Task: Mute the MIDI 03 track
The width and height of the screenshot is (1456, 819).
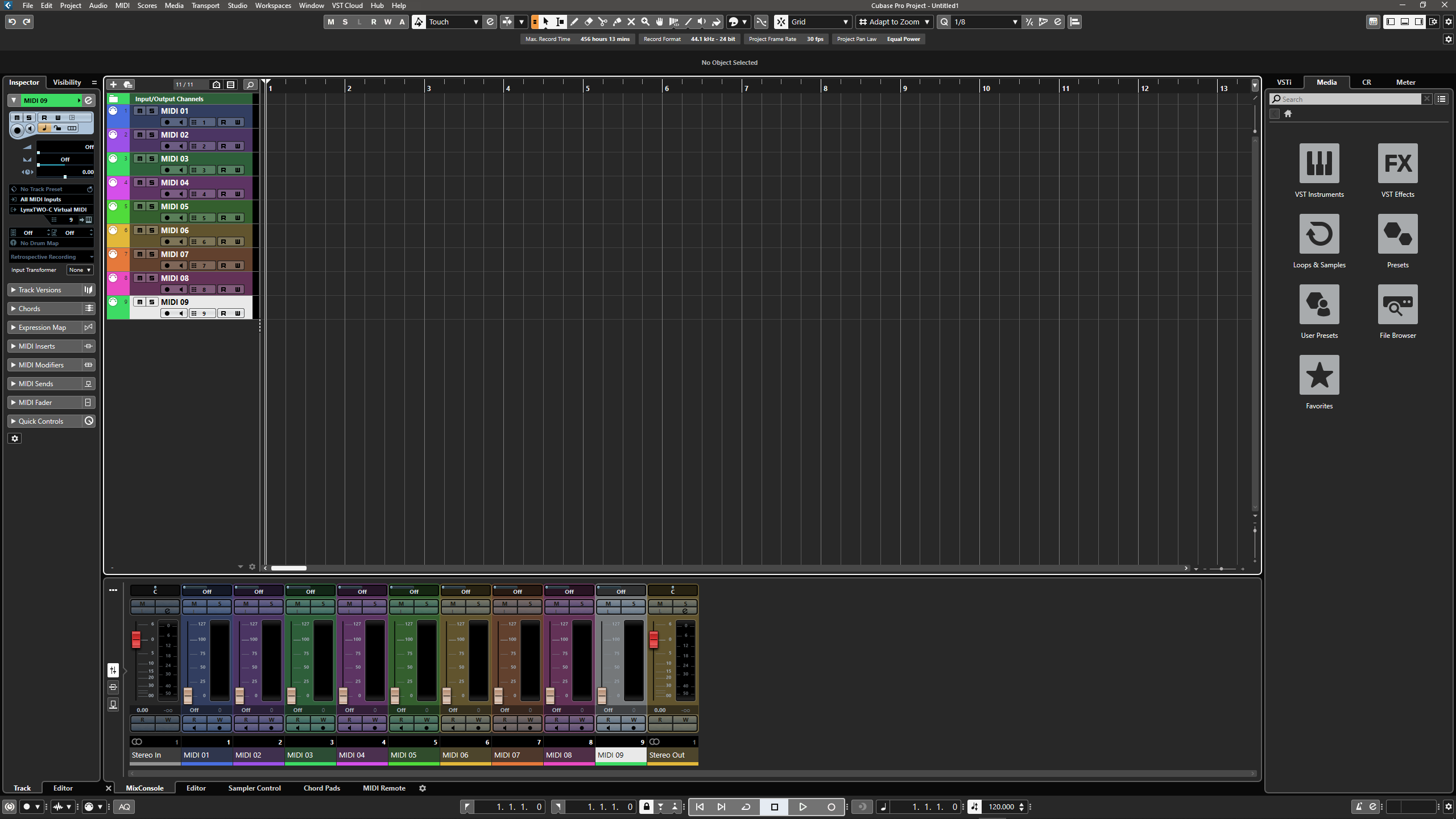Action: [139, 159]
